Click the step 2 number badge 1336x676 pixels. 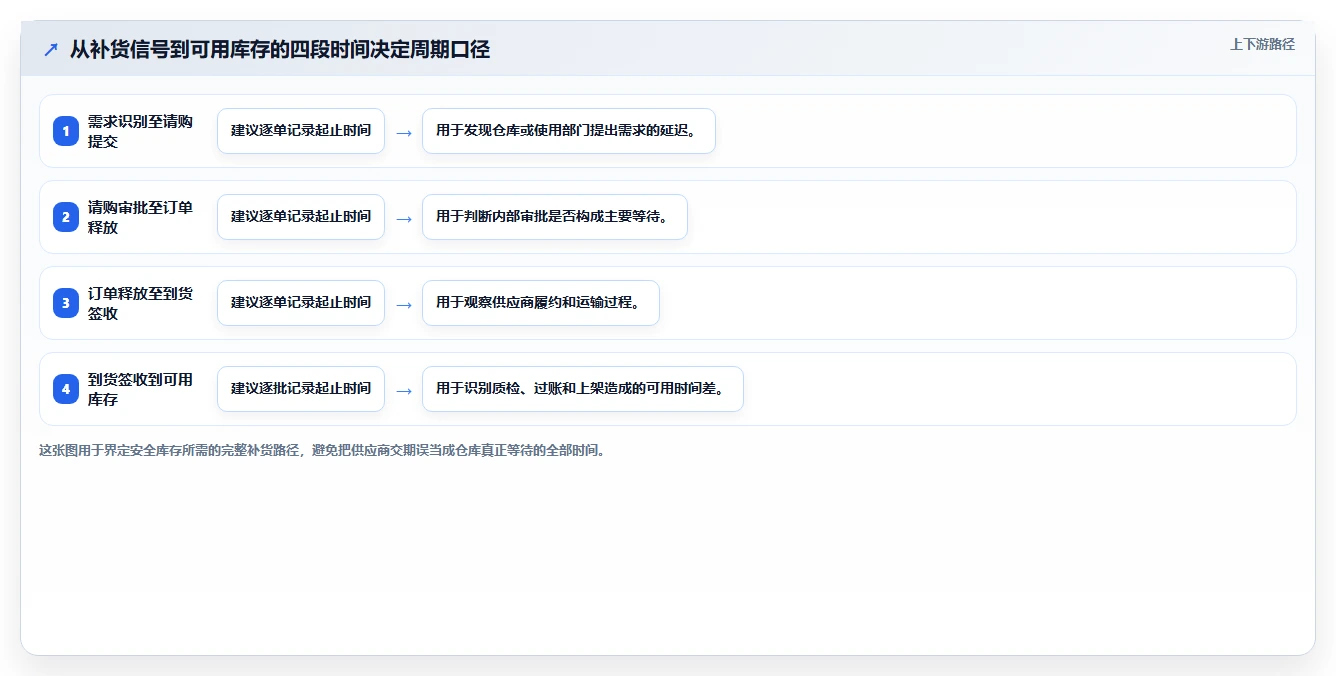pos(66,217)
